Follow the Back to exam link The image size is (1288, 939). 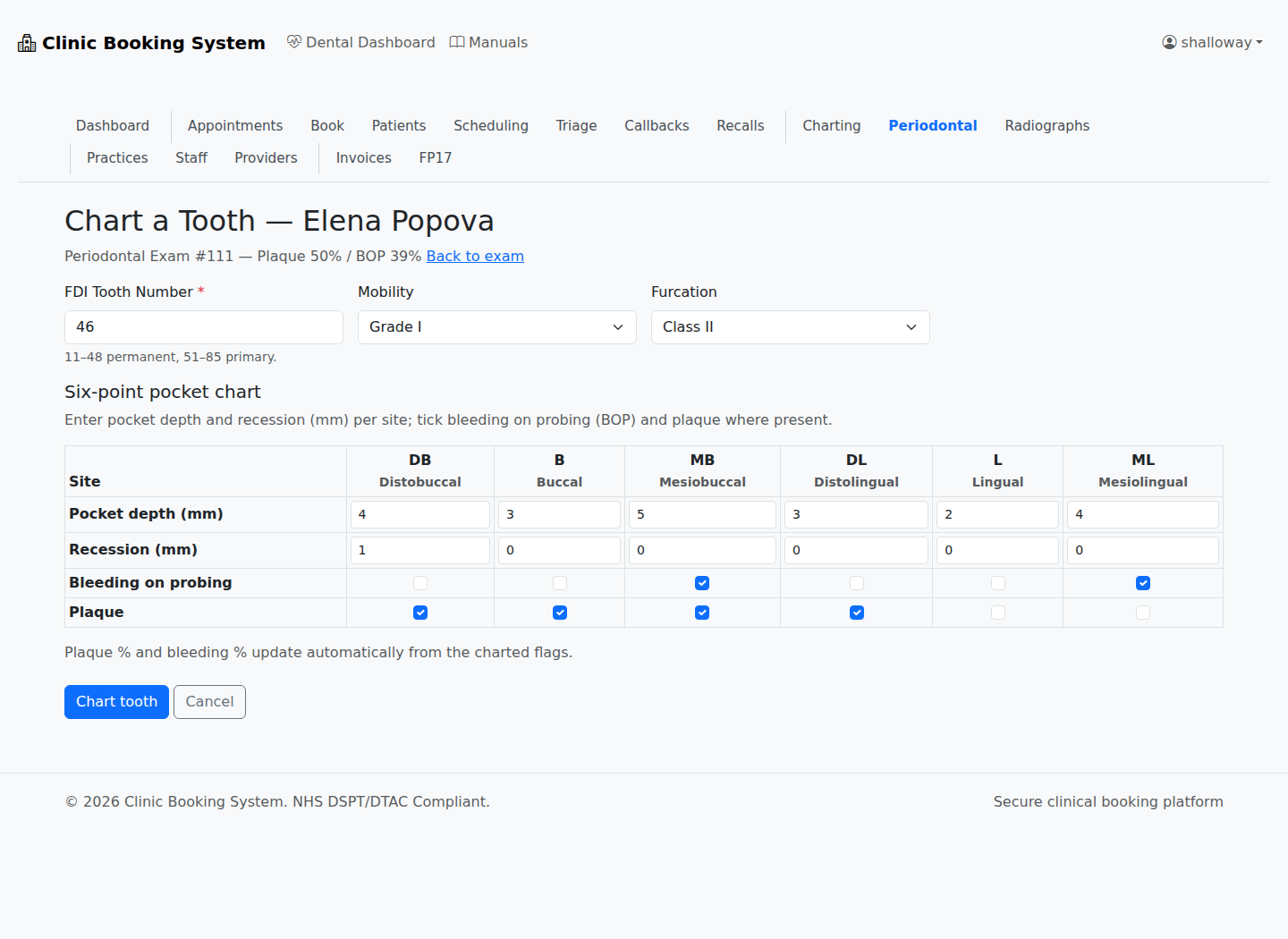475,257
